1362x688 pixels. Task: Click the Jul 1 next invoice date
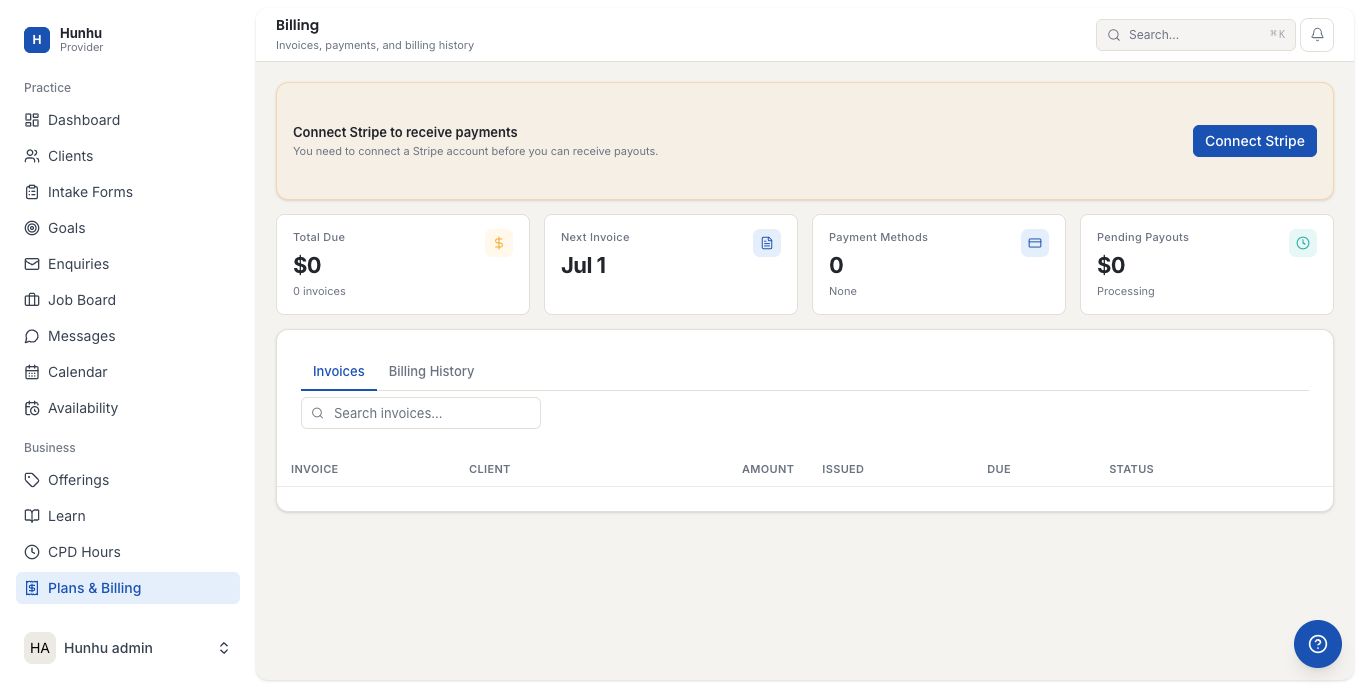click(584, 265)
